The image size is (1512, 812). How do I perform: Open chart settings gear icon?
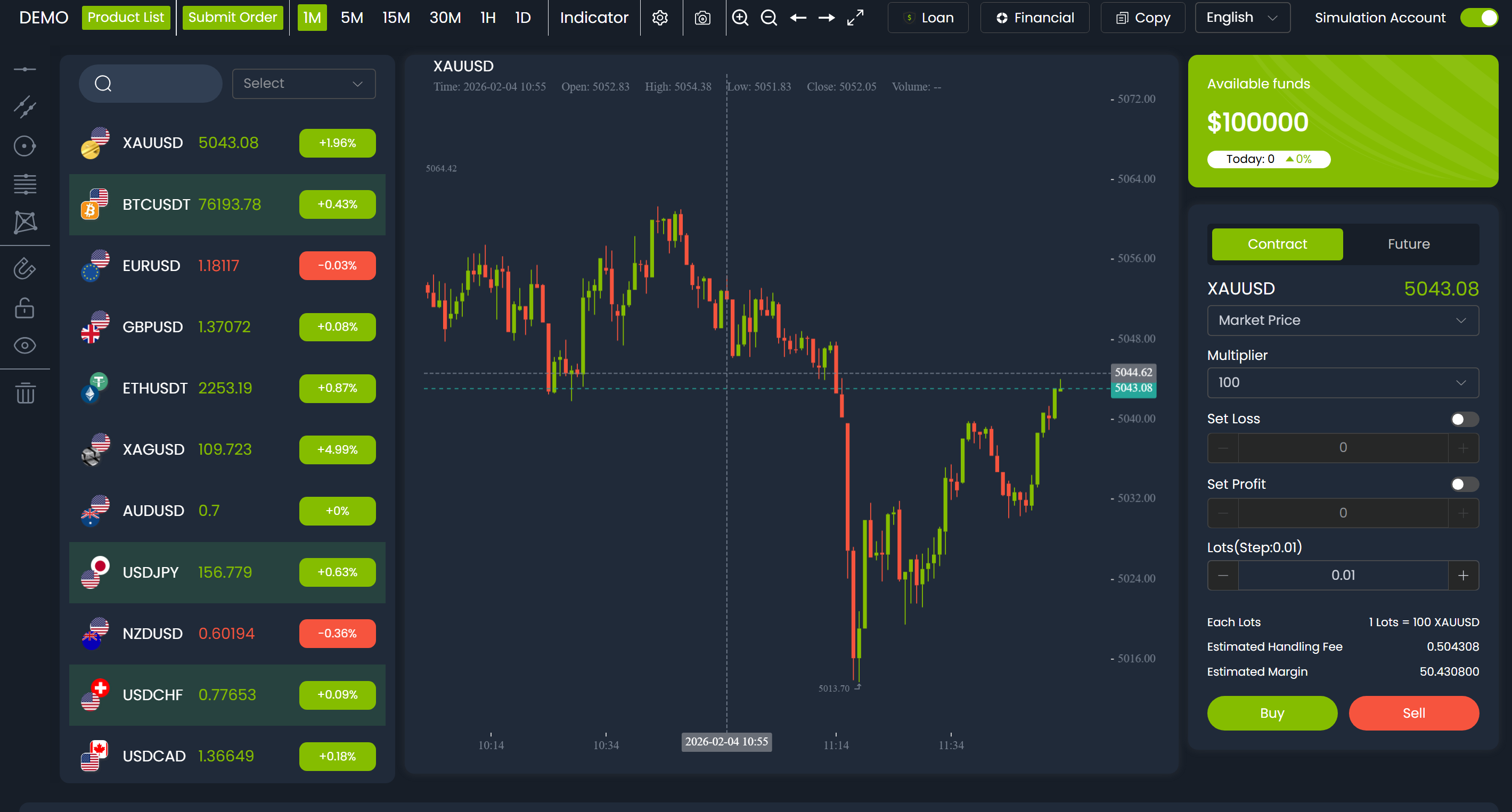660,18
